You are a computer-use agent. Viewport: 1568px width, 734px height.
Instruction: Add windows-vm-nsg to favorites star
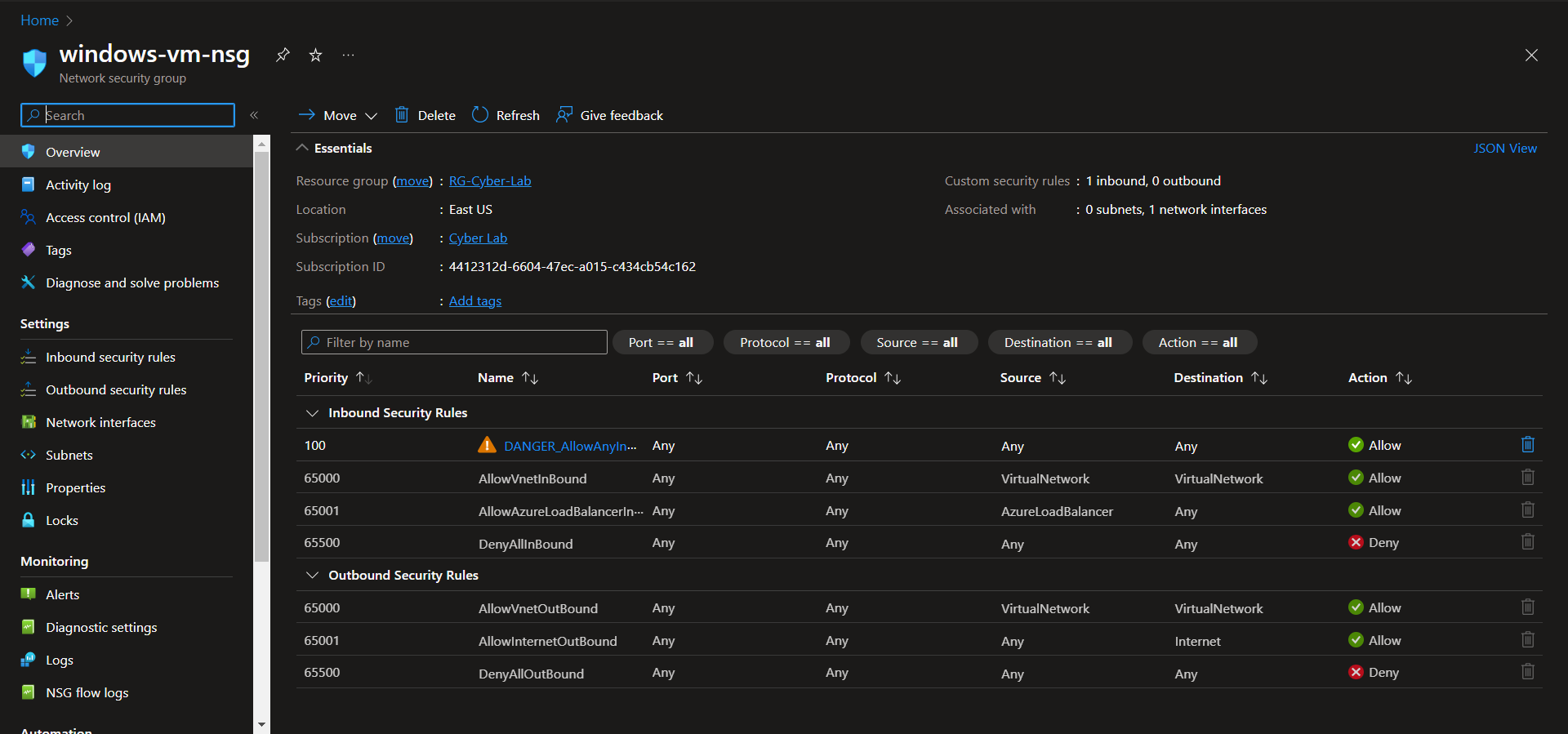click(x=315, y=55)
